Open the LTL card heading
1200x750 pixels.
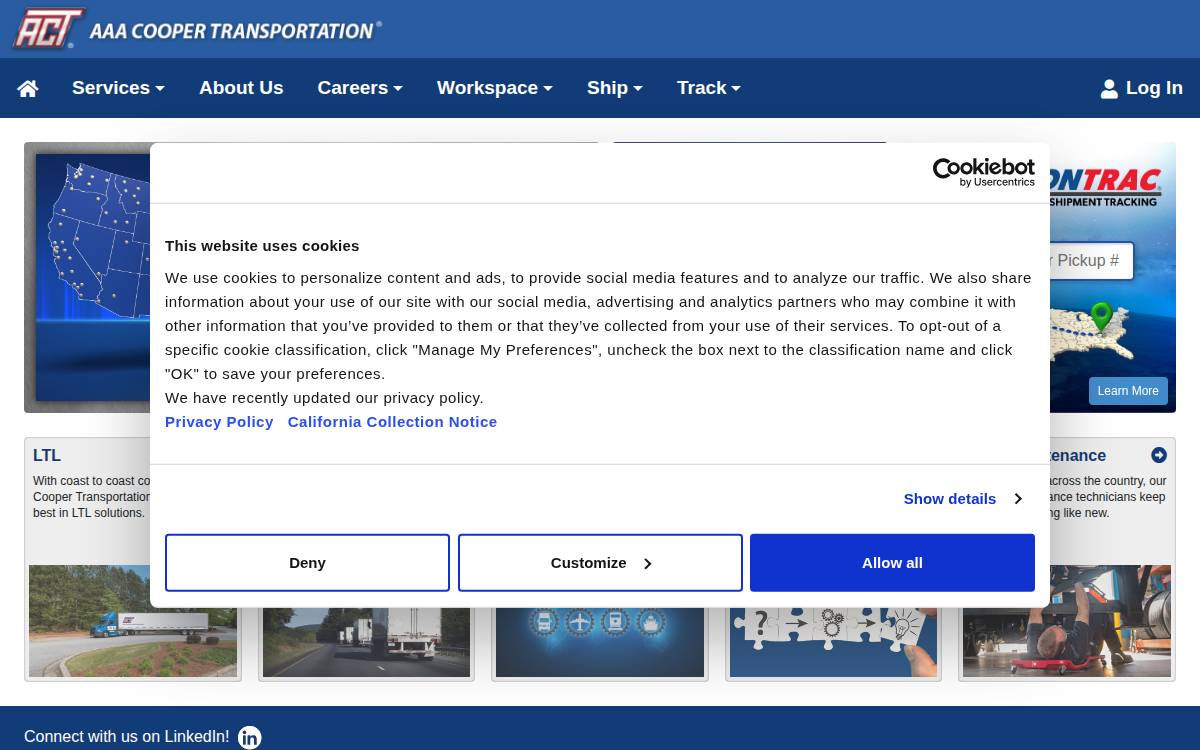(47, 455)
